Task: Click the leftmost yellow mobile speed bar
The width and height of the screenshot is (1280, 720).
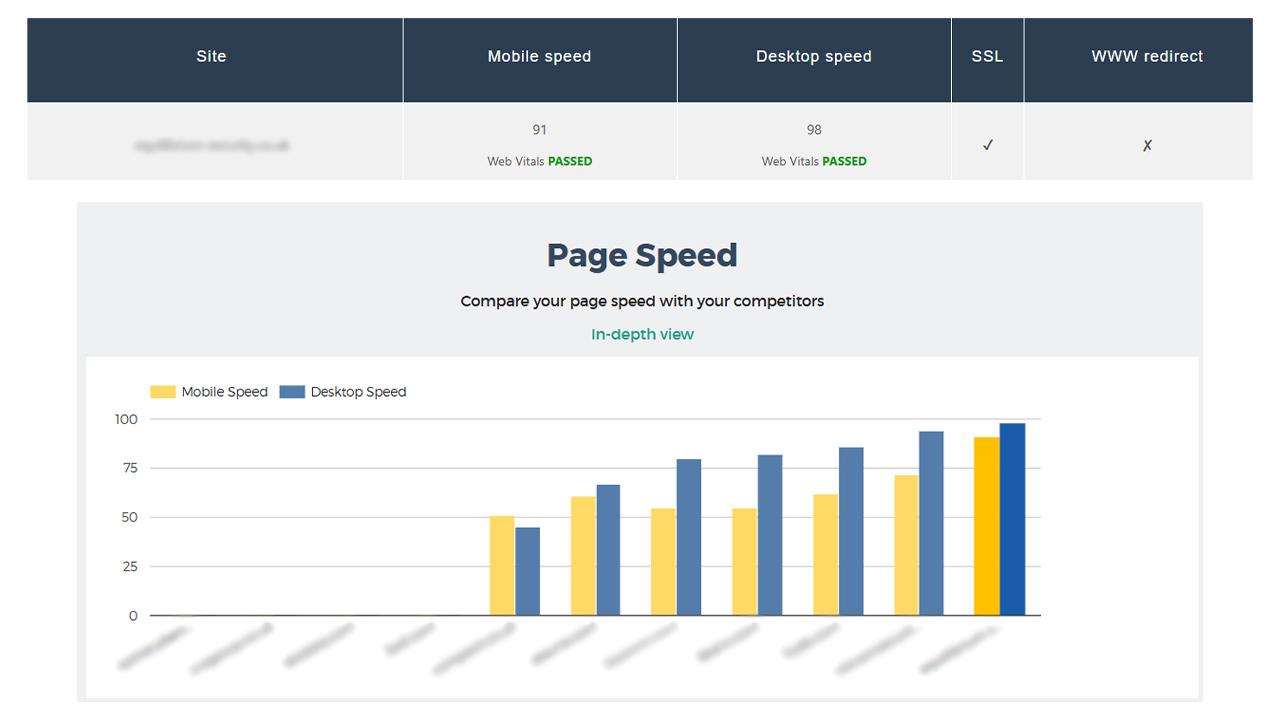Action: tap(502, 565)
